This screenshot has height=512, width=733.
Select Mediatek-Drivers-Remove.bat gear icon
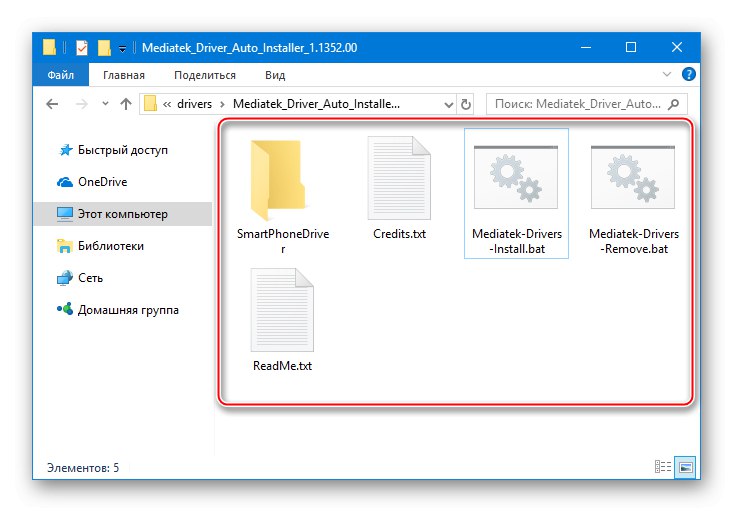tap(632, 177)
